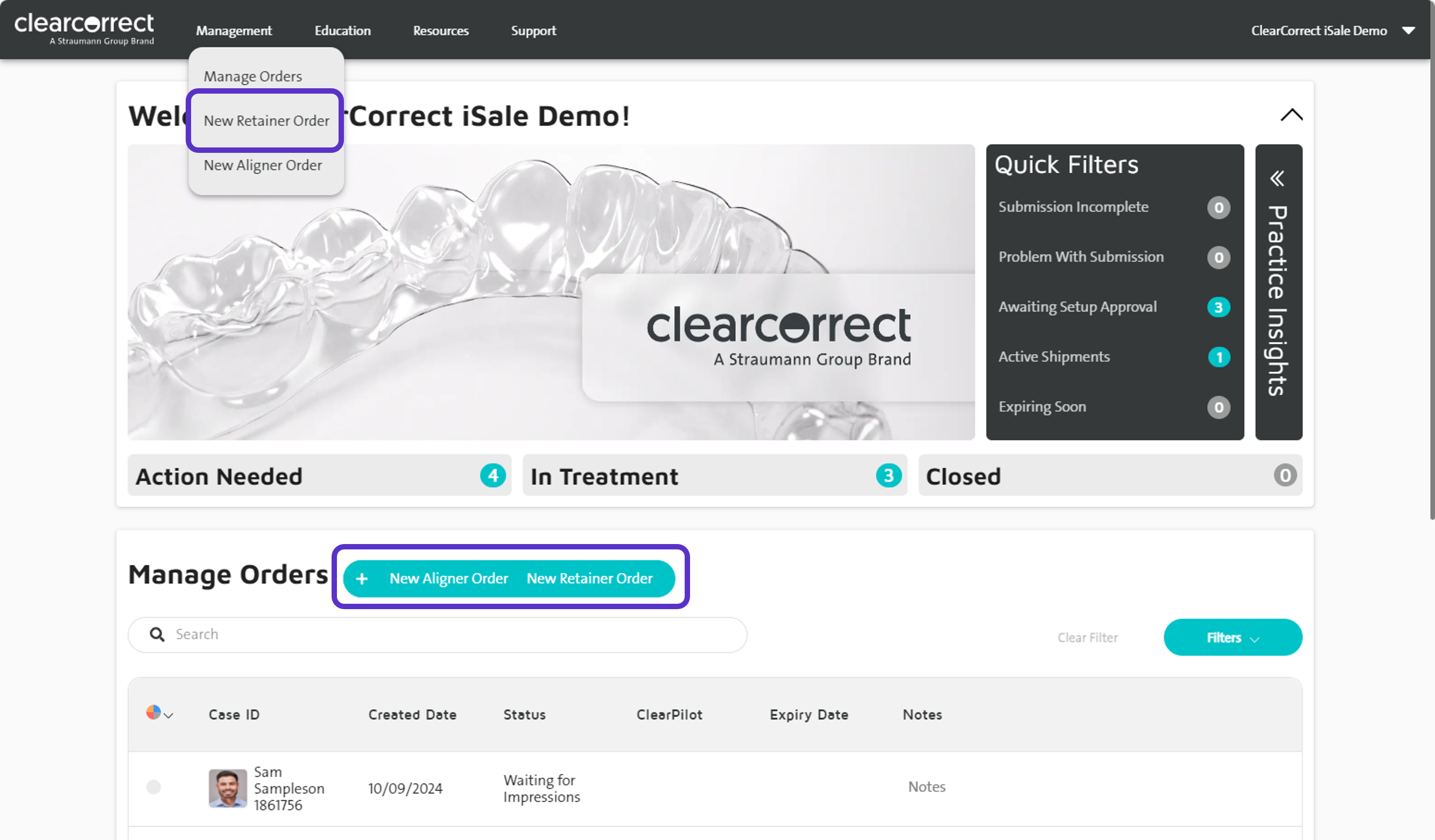The image size is (1435, 840).
Task: Collapse the welcome panel with up chevron
Action: (1291, 115)
